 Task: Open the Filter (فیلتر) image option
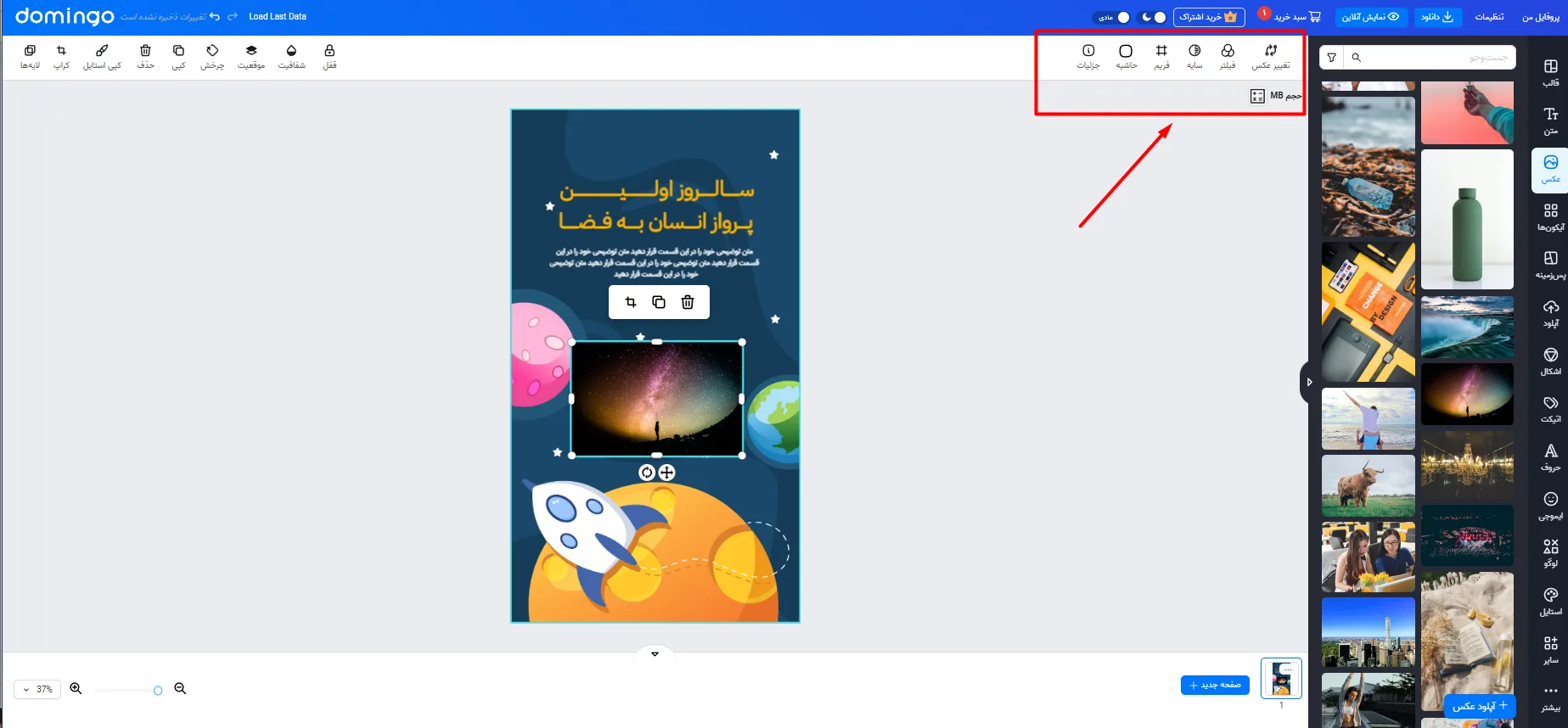click(1228, 57)
